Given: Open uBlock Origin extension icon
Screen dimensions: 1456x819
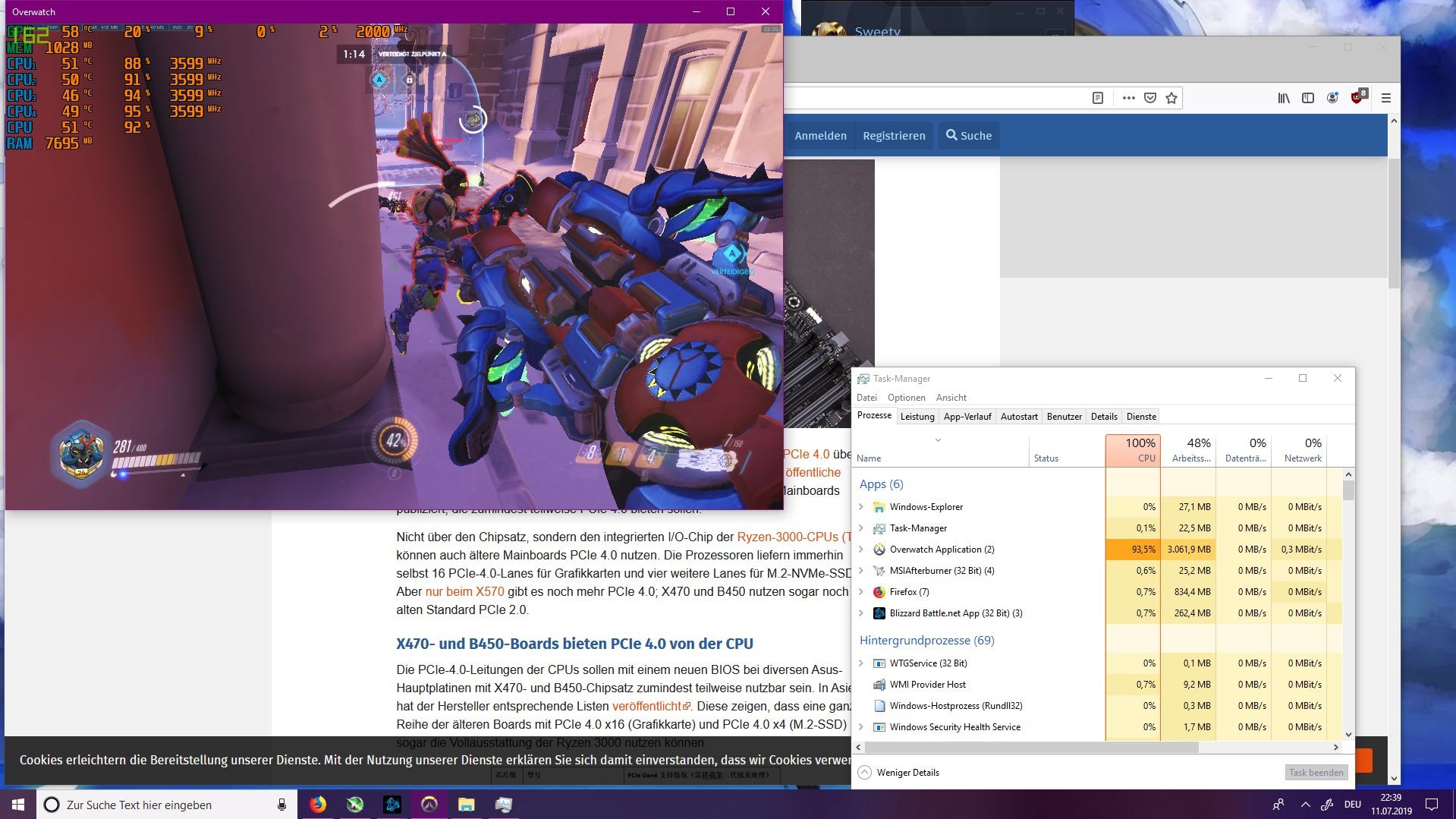Looking at the screenshot, I should [x=1358, y=97].
